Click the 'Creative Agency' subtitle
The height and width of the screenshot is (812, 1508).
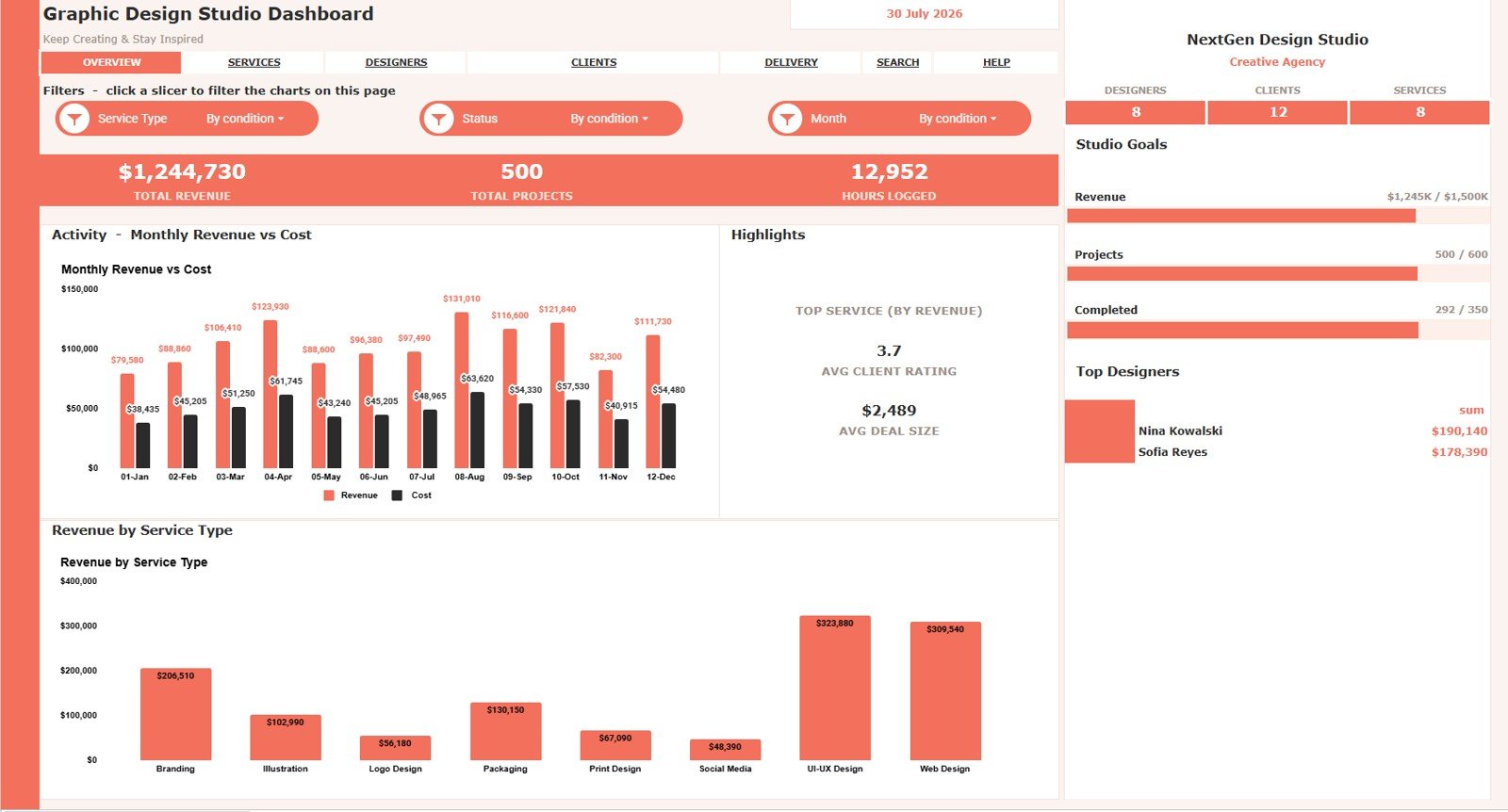pyautogui.click(x=1277, y=62)
